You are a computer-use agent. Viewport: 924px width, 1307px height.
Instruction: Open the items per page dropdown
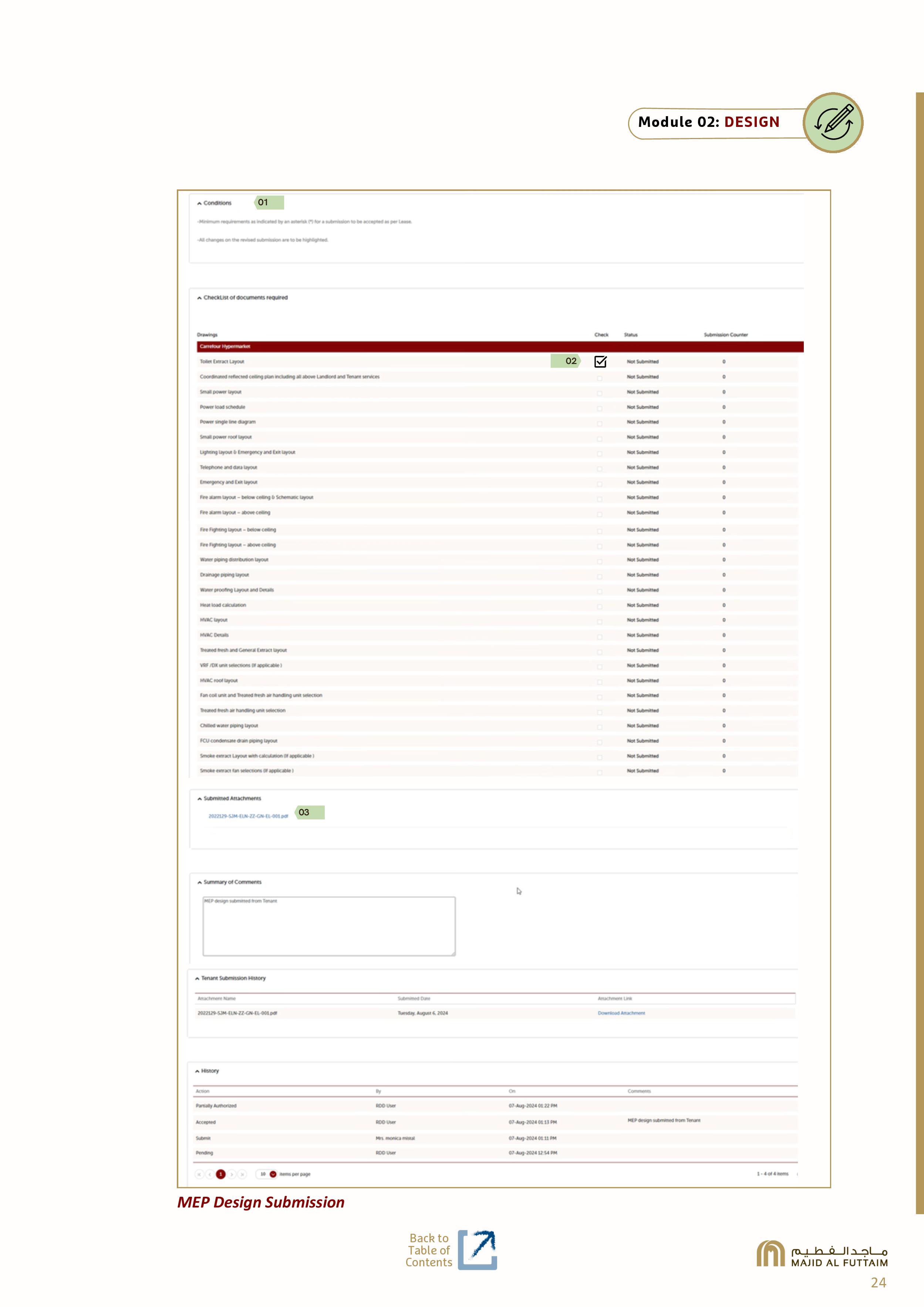point(273,1174)
